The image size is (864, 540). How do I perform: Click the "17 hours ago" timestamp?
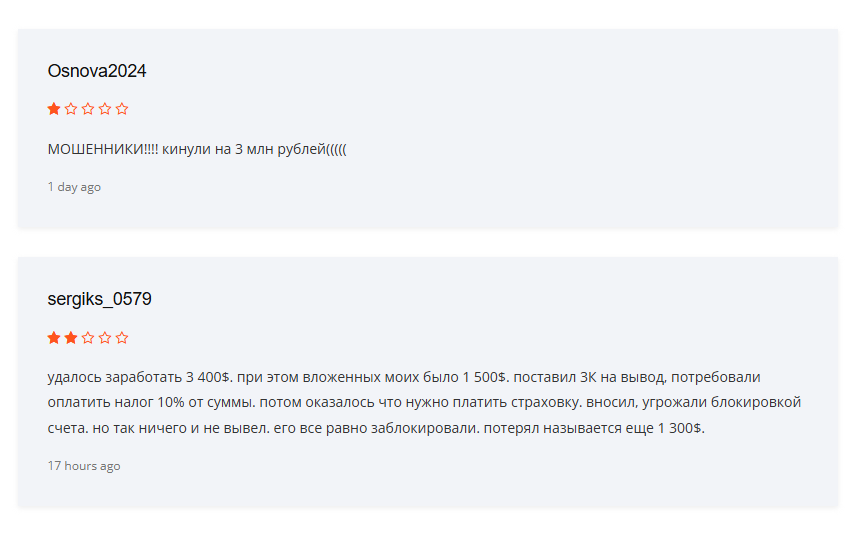point(84,466)
